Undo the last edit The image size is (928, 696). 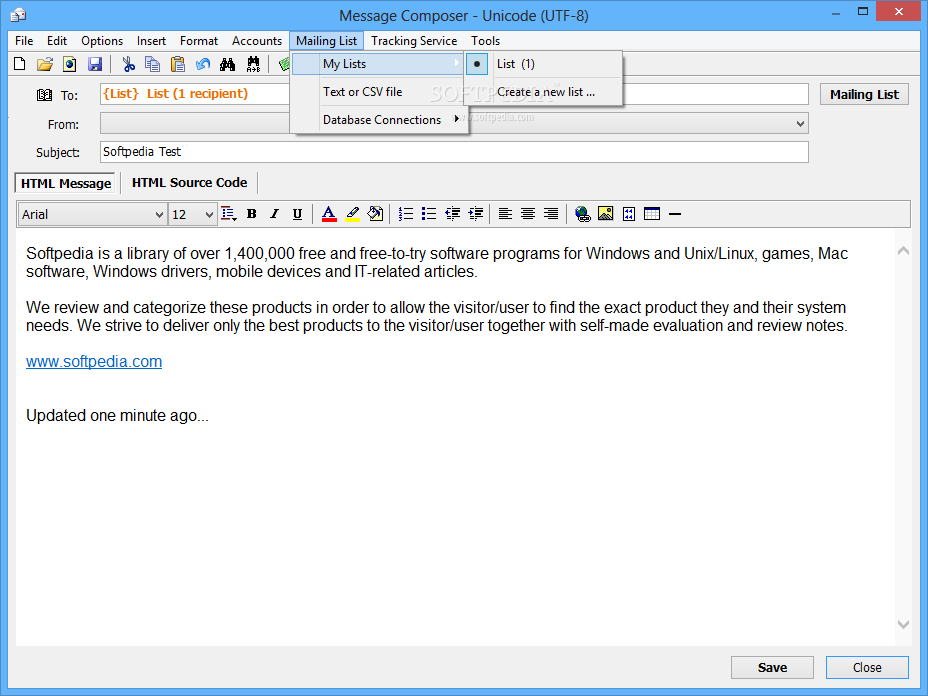[x=203, y=64]
